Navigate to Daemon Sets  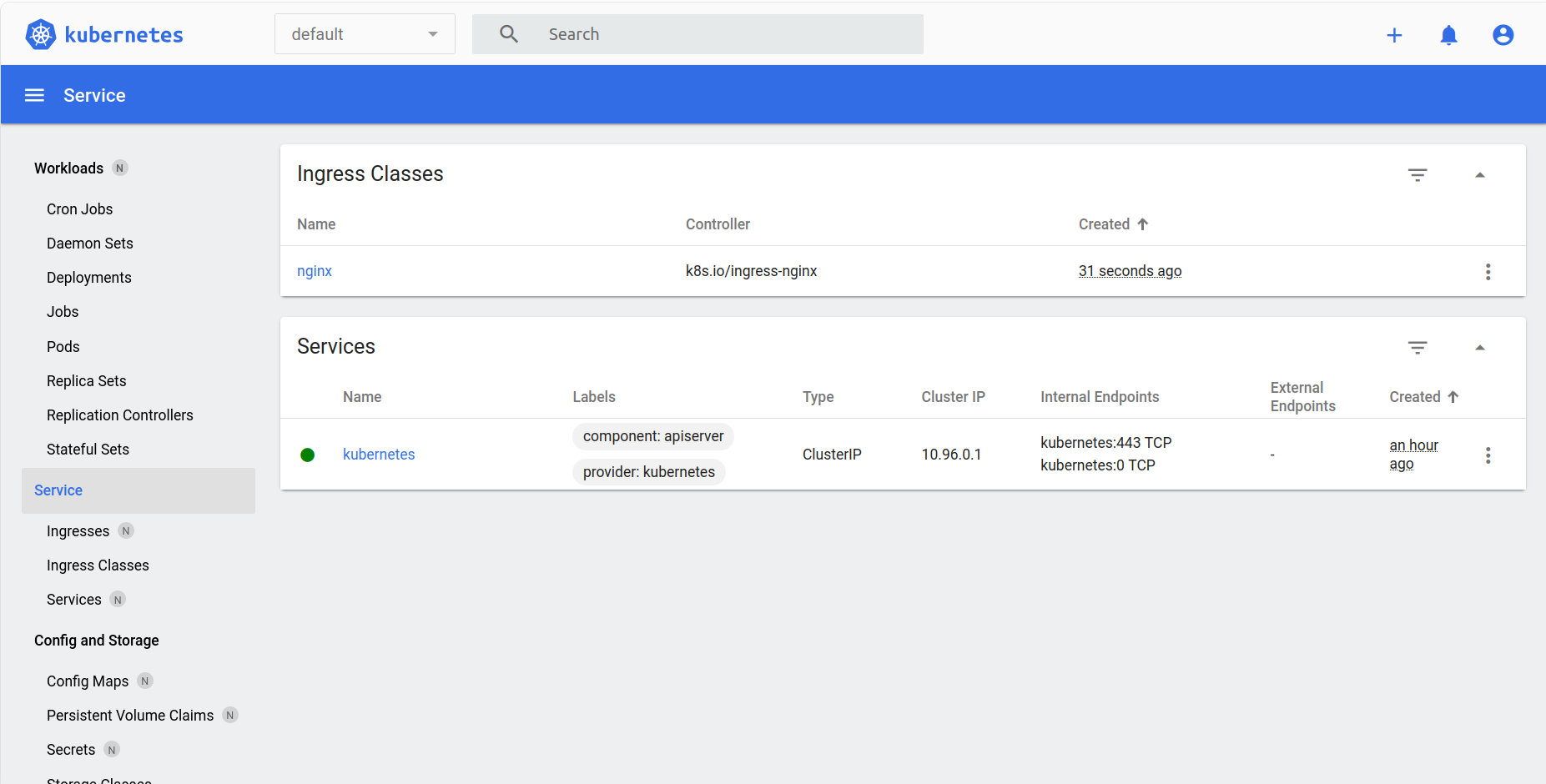pos(90,244)
